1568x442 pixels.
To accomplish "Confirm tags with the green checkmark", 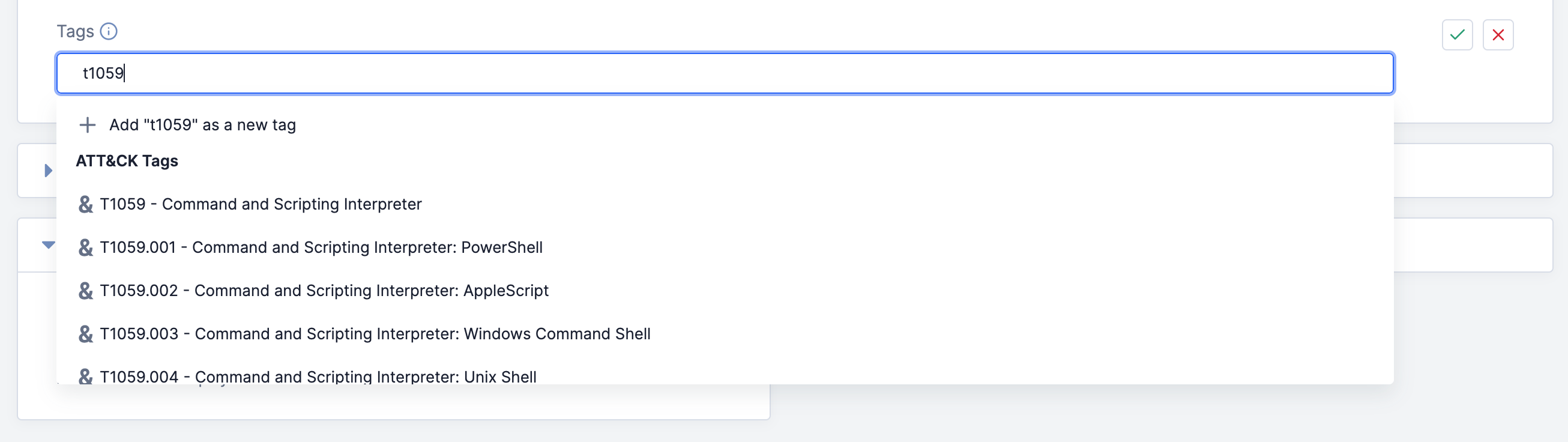I will (1456, 35).
